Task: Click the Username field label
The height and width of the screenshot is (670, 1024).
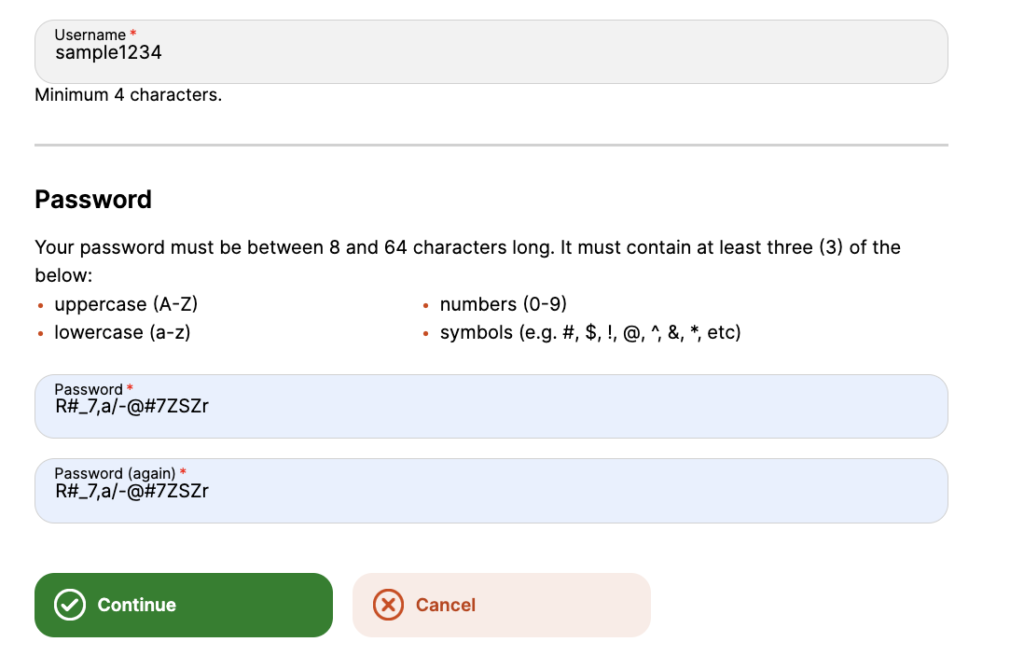Action: click(90, 35)
